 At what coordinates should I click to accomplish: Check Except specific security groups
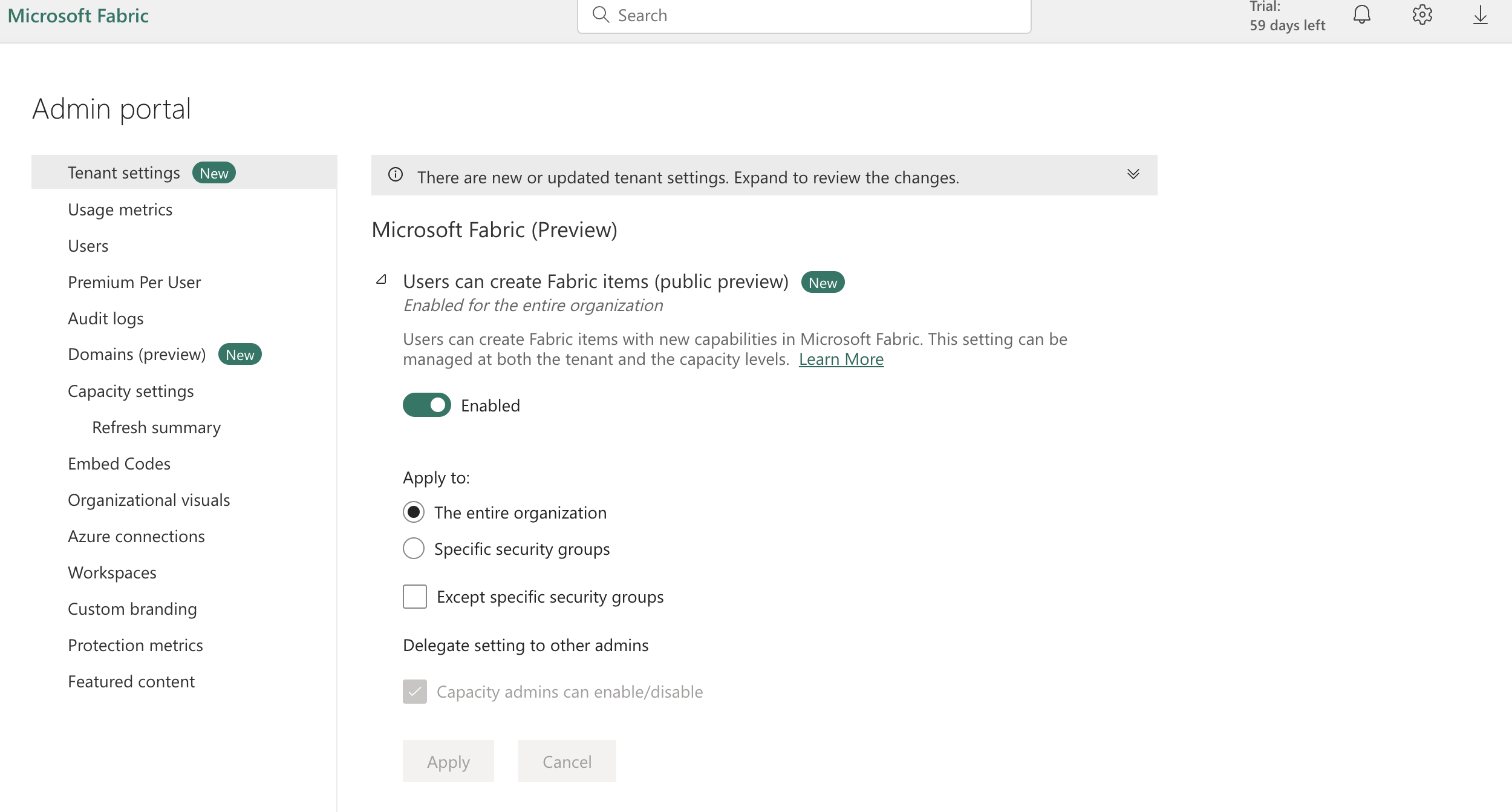(x=415, y=597)
